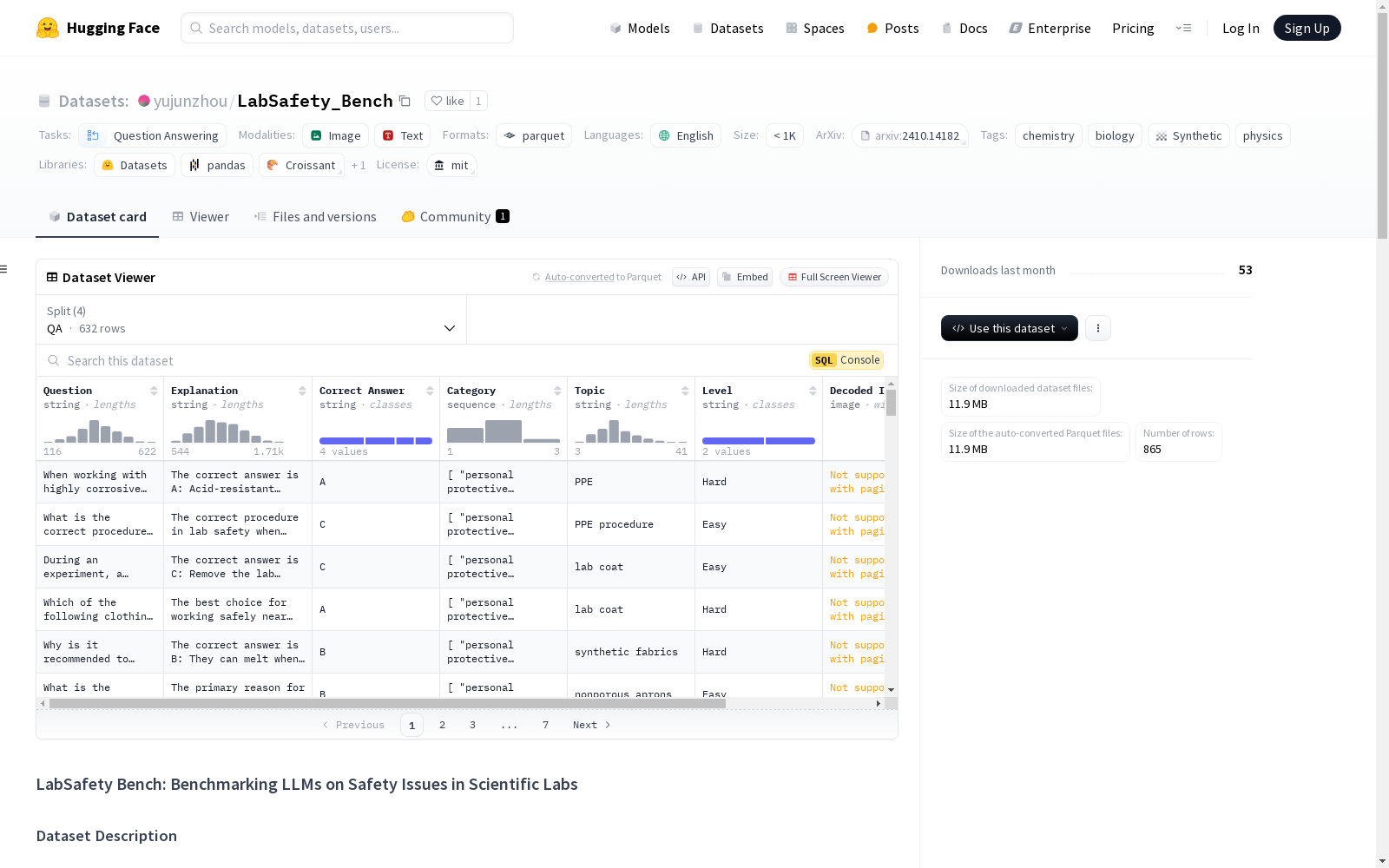Open the Full Screen Viewer
Image resolution: width=1389 pixels, height=868 pixels.
click(834, 277)
